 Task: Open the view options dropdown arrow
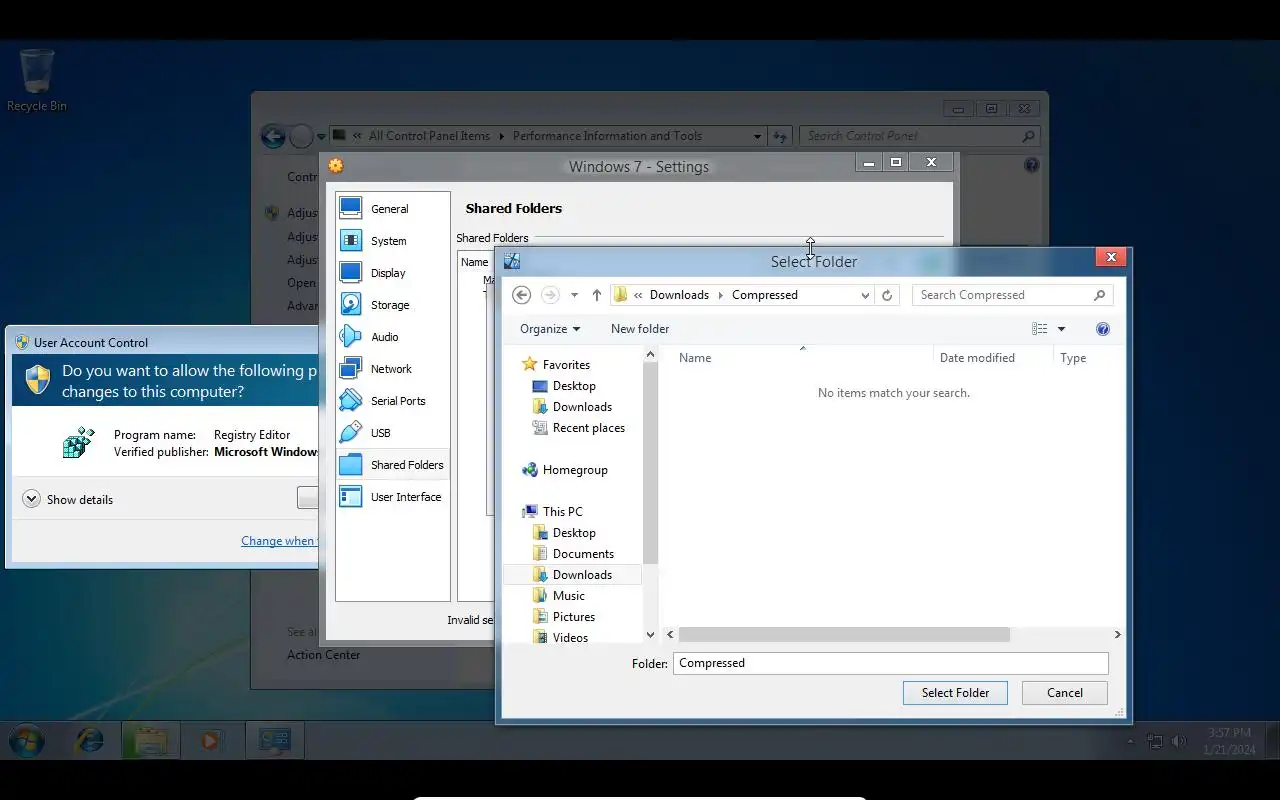pos(1061,329)
